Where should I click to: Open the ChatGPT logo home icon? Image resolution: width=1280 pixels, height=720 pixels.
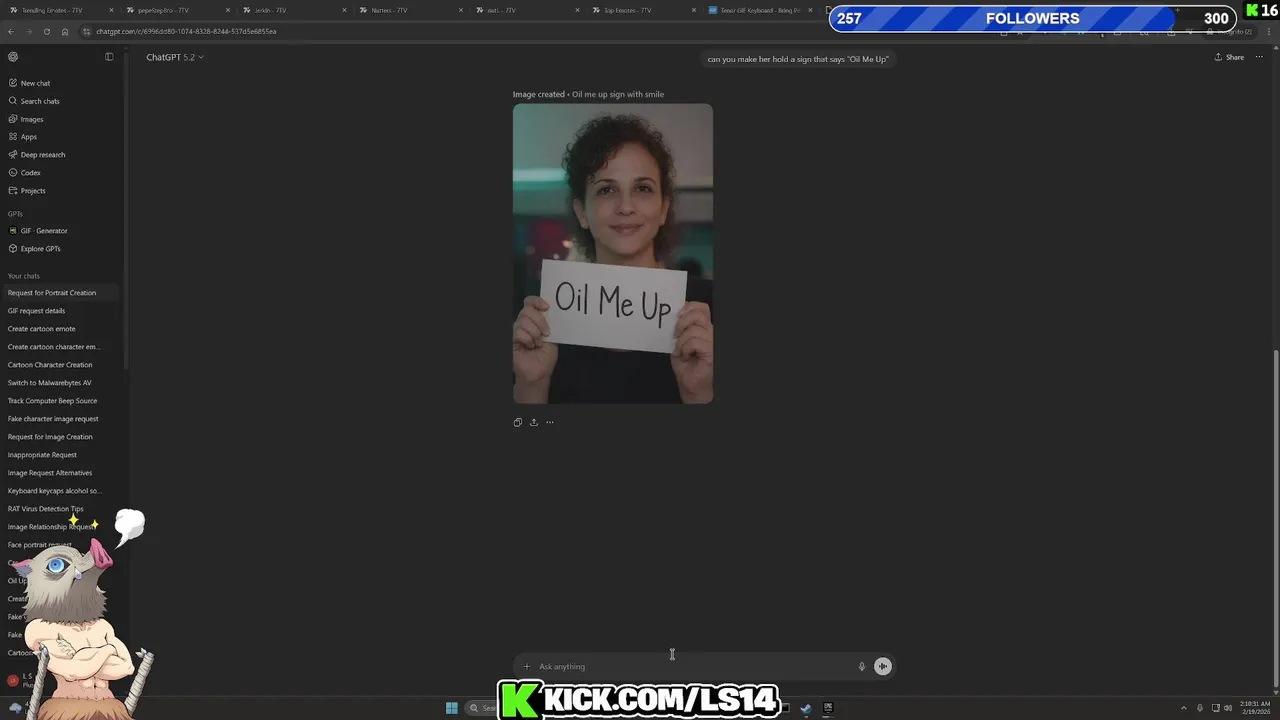tap(13, 57)
